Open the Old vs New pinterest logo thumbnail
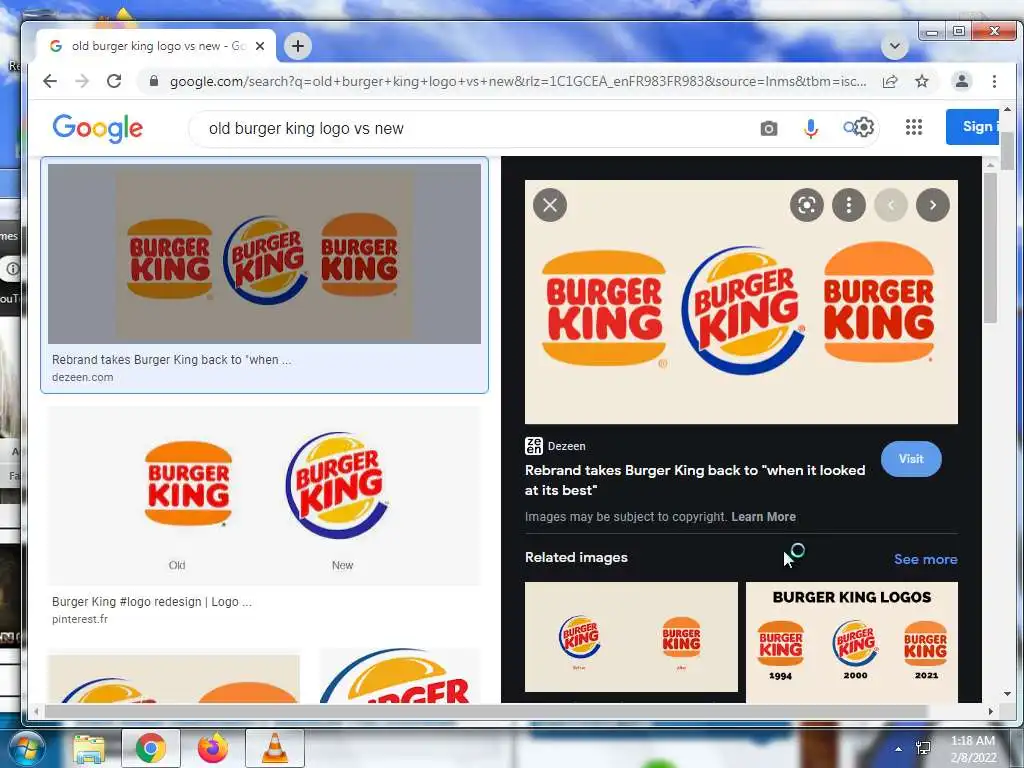1024x768 pixels. click(264, 496)
